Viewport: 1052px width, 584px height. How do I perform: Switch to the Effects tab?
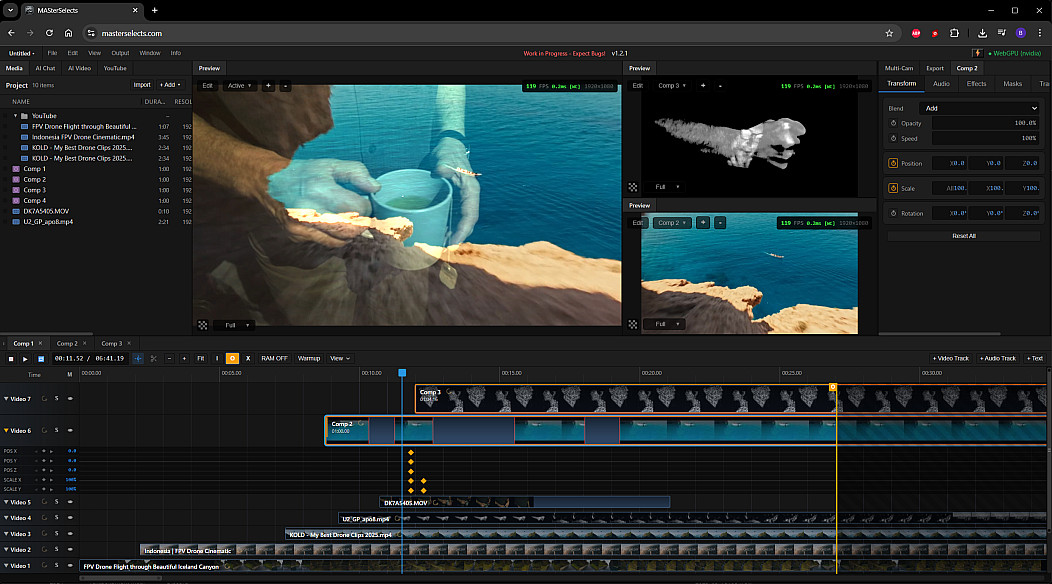coord(976,84)
